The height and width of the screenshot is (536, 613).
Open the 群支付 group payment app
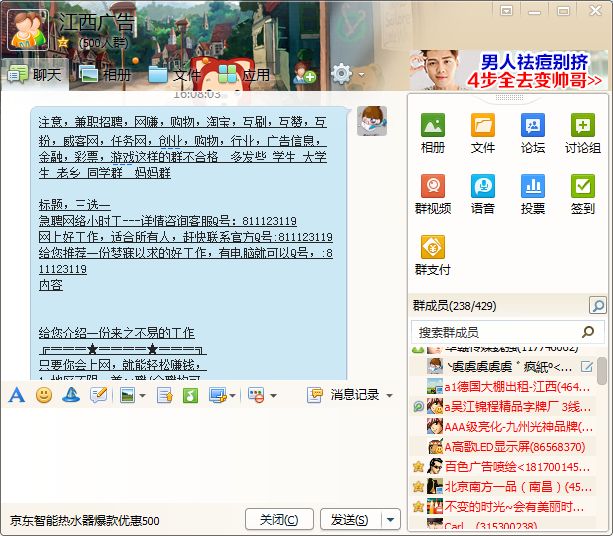[433, 255]
